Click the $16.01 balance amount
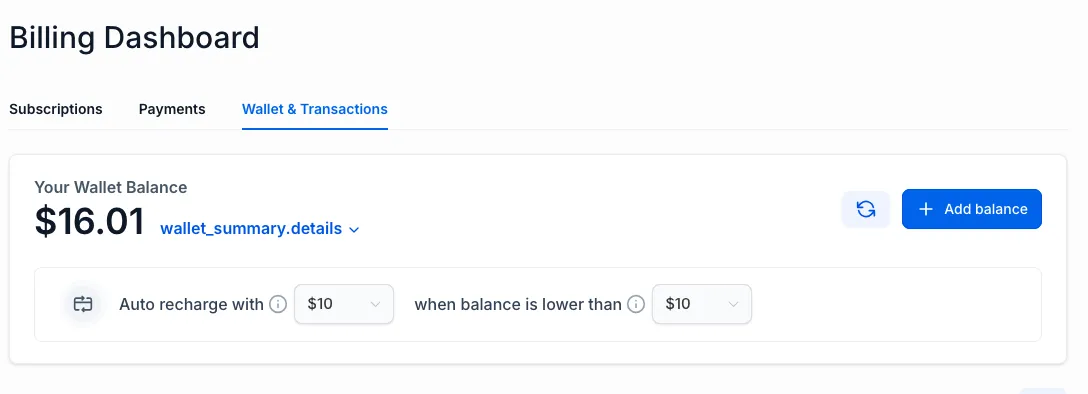Screen dimensions: 1088x394 point(90,221)
